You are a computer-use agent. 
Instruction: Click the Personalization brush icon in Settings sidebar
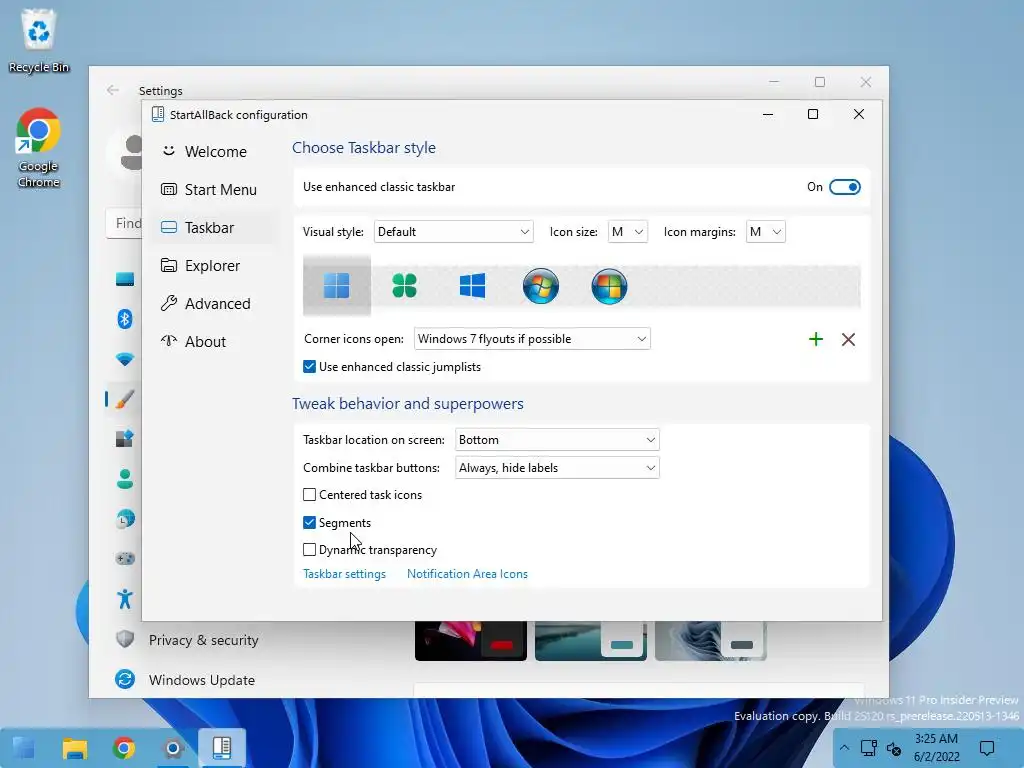(x=125, y=399)
